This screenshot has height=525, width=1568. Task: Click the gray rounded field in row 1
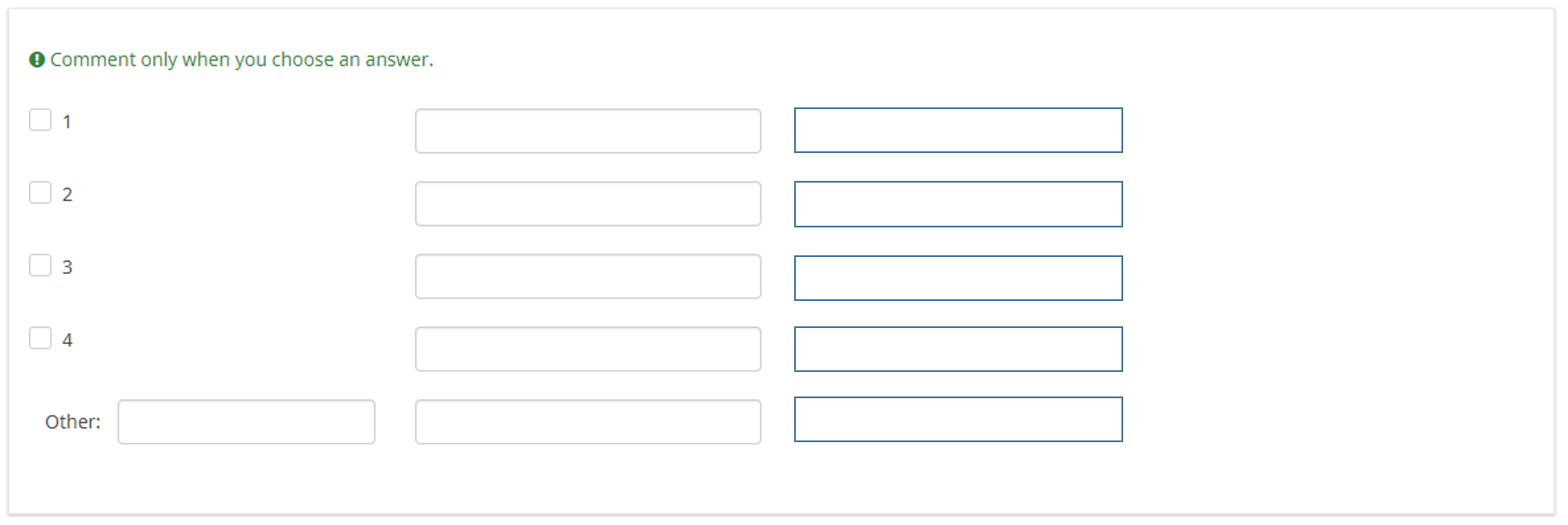pos(588,131)
